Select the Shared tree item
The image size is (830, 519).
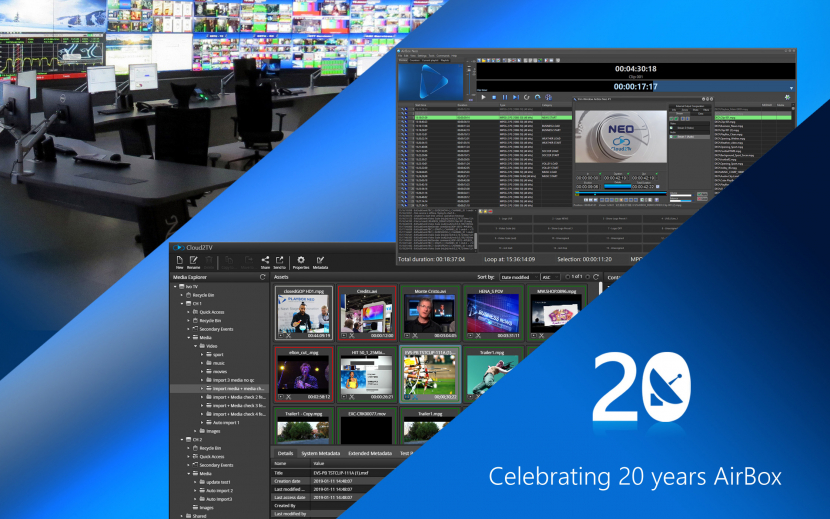pyautogui.click(x=199, y=515)
